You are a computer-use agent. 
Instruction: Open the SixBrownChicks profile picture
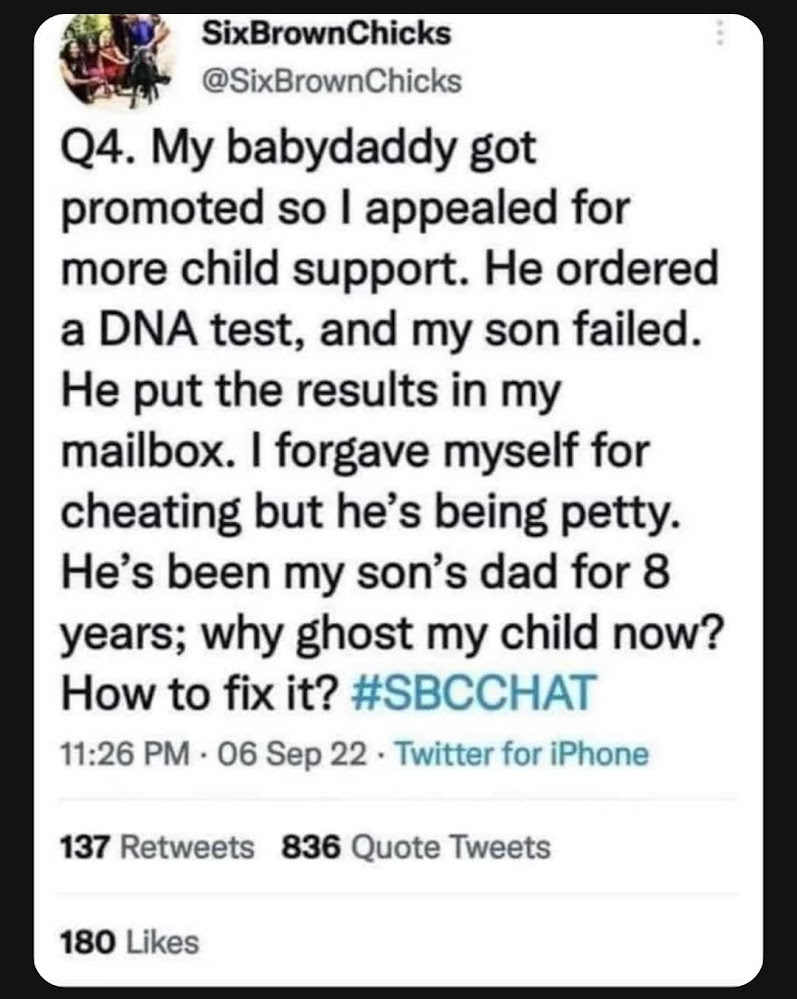point(118,59)
